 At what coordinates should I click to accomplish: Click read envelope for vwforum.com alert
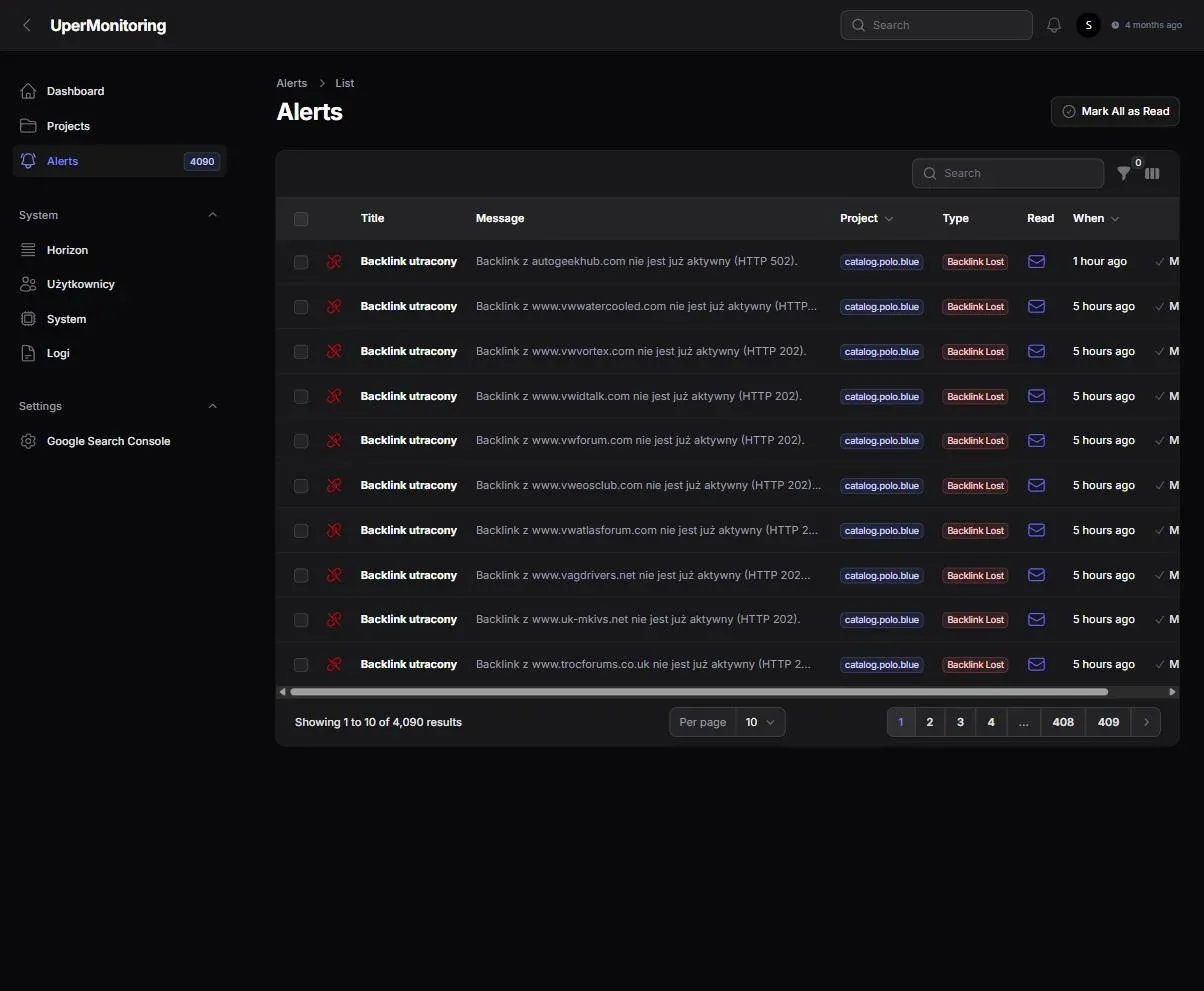1036,440
